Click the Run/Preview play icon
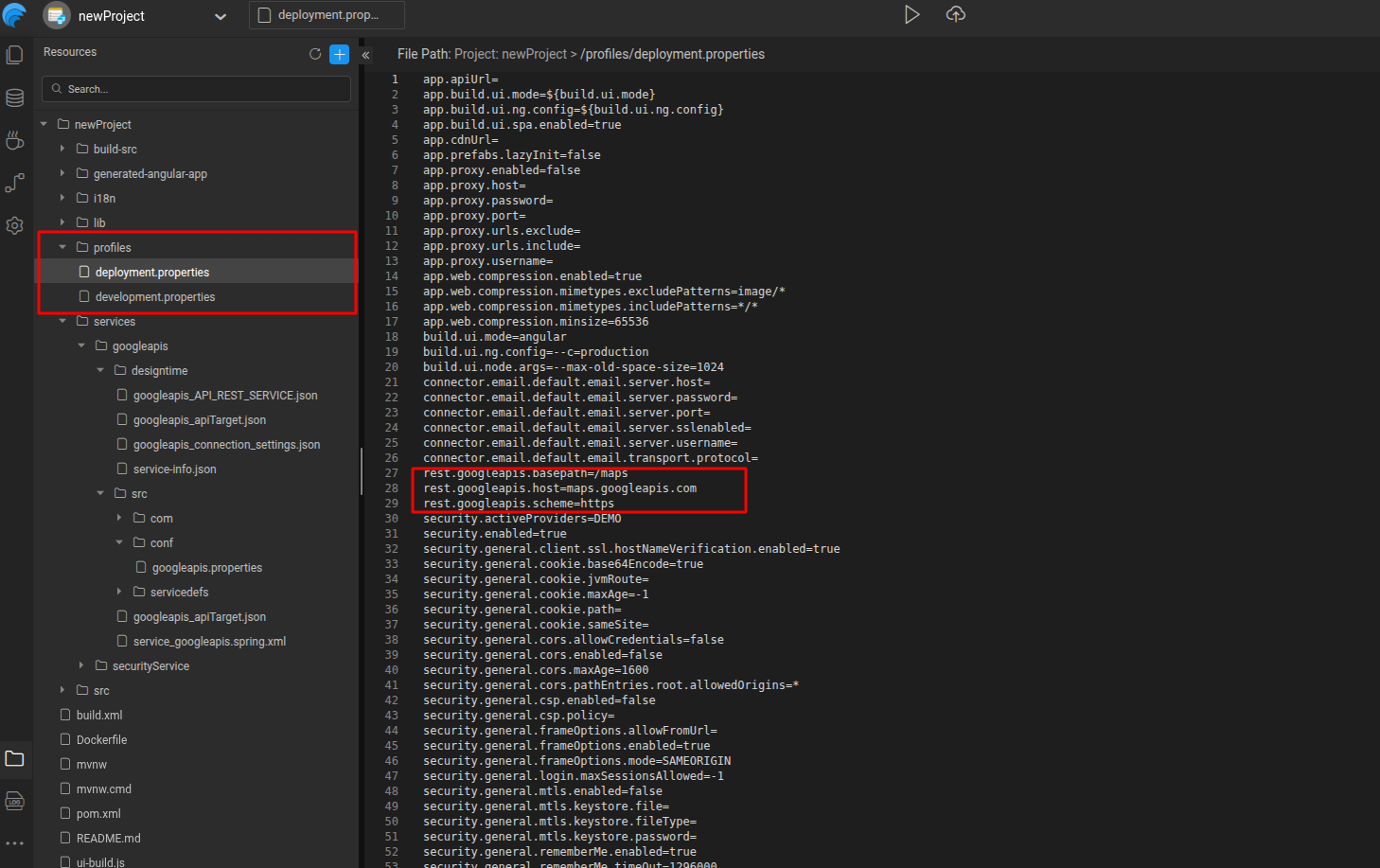 coord(911,15)
